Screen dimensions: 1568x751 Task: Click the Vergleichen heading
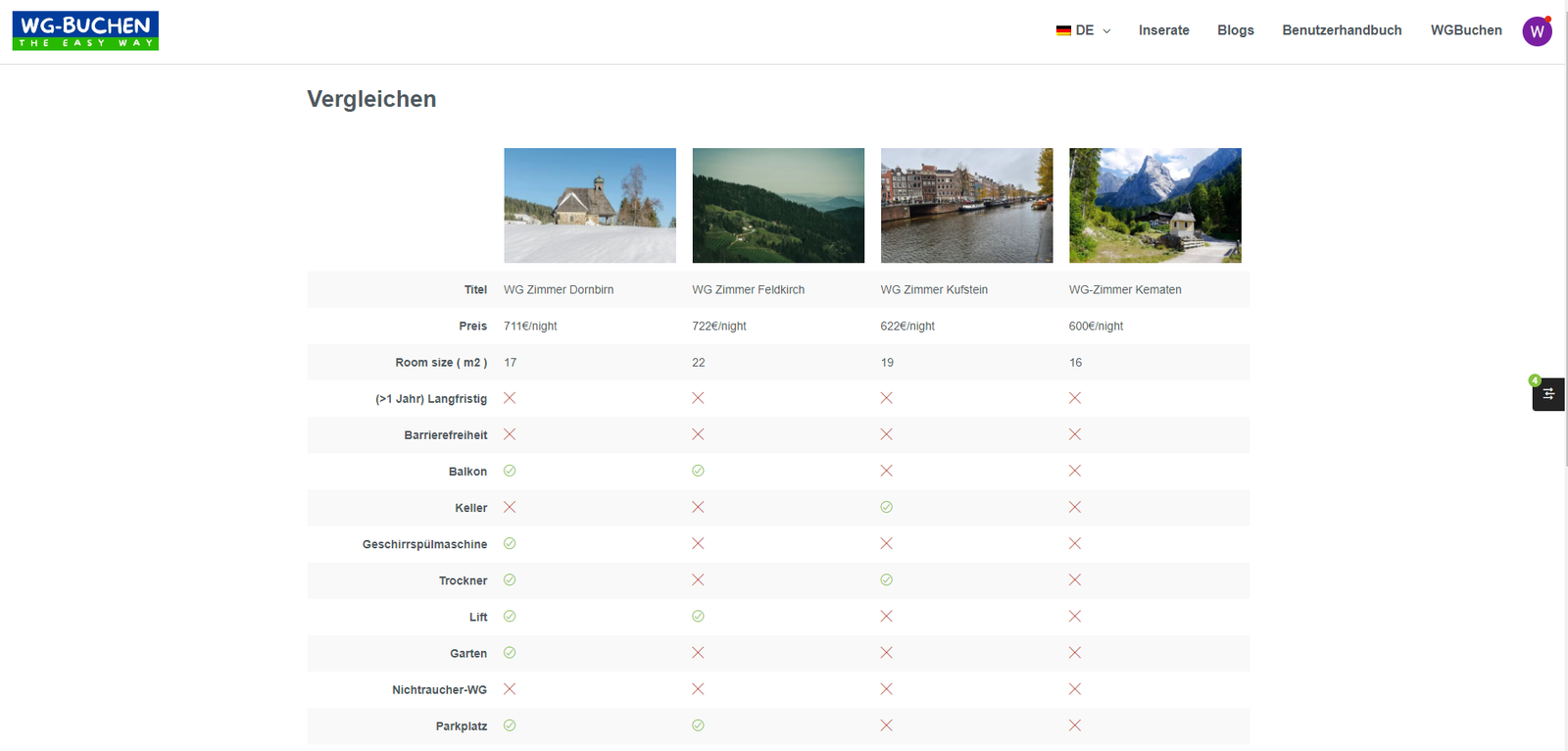point(371,99)
